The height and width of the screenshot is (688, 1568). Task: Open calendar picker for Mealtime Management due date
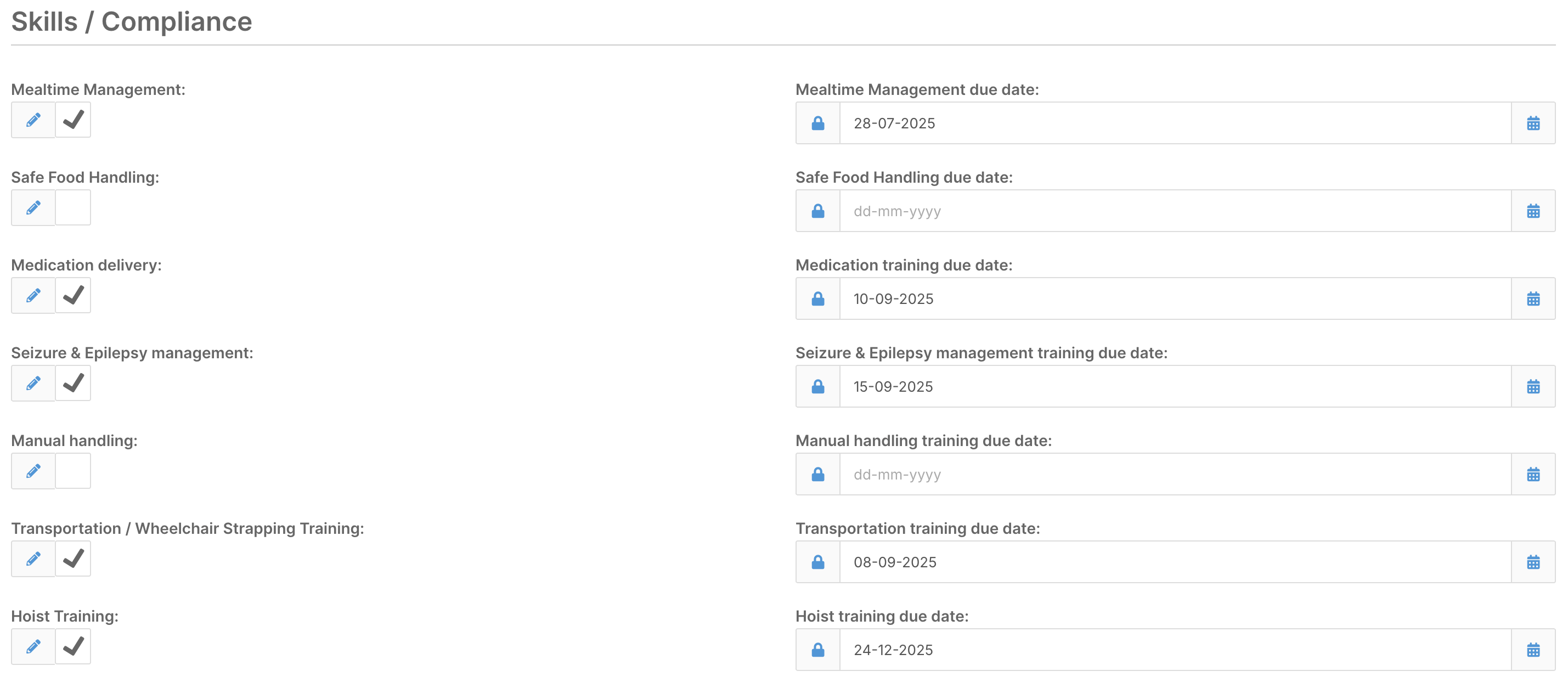point(1533,123)
